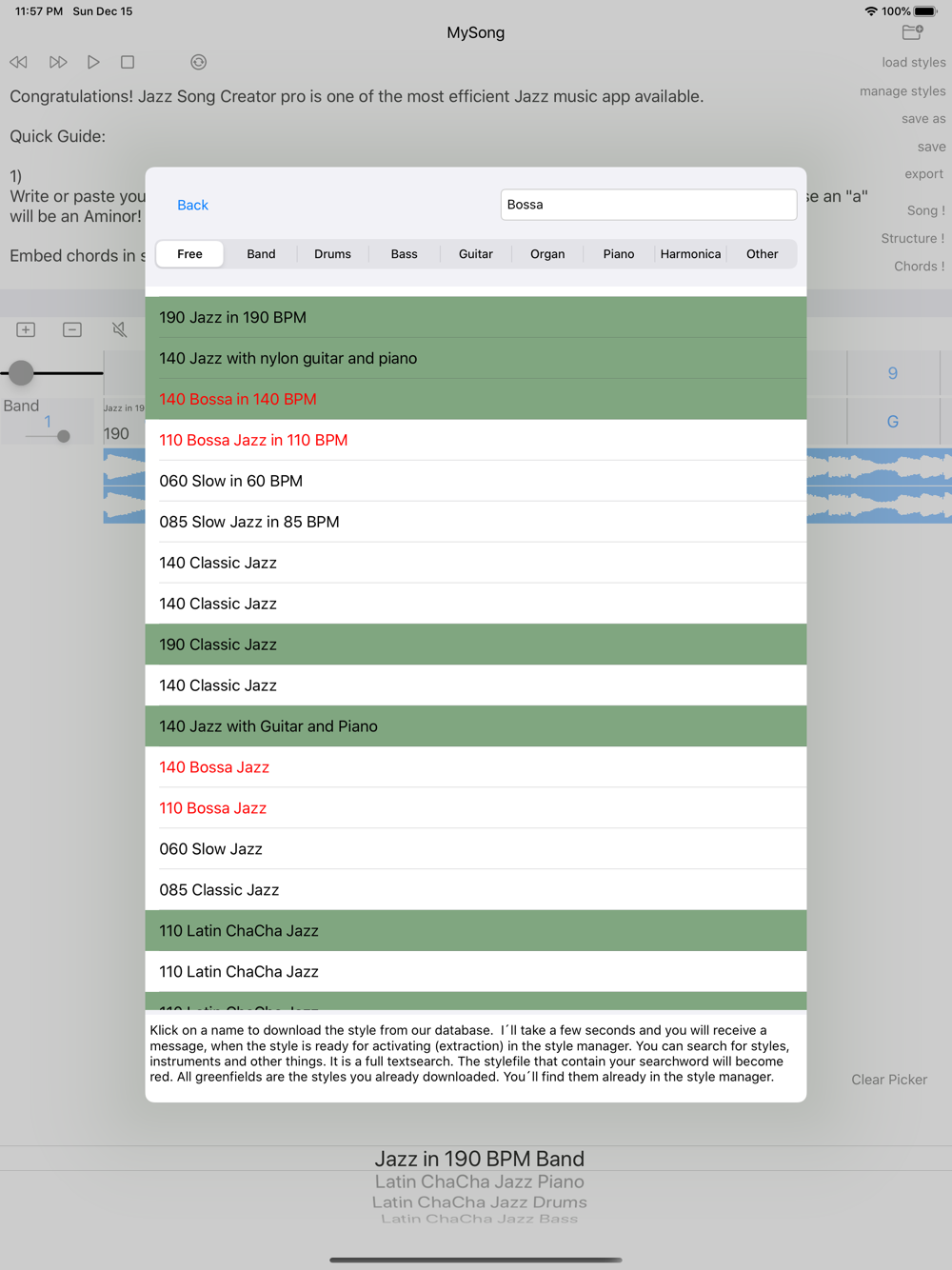Toggle the mute speaker icon
Screen dimensions: 952x1270
(119, 329)
